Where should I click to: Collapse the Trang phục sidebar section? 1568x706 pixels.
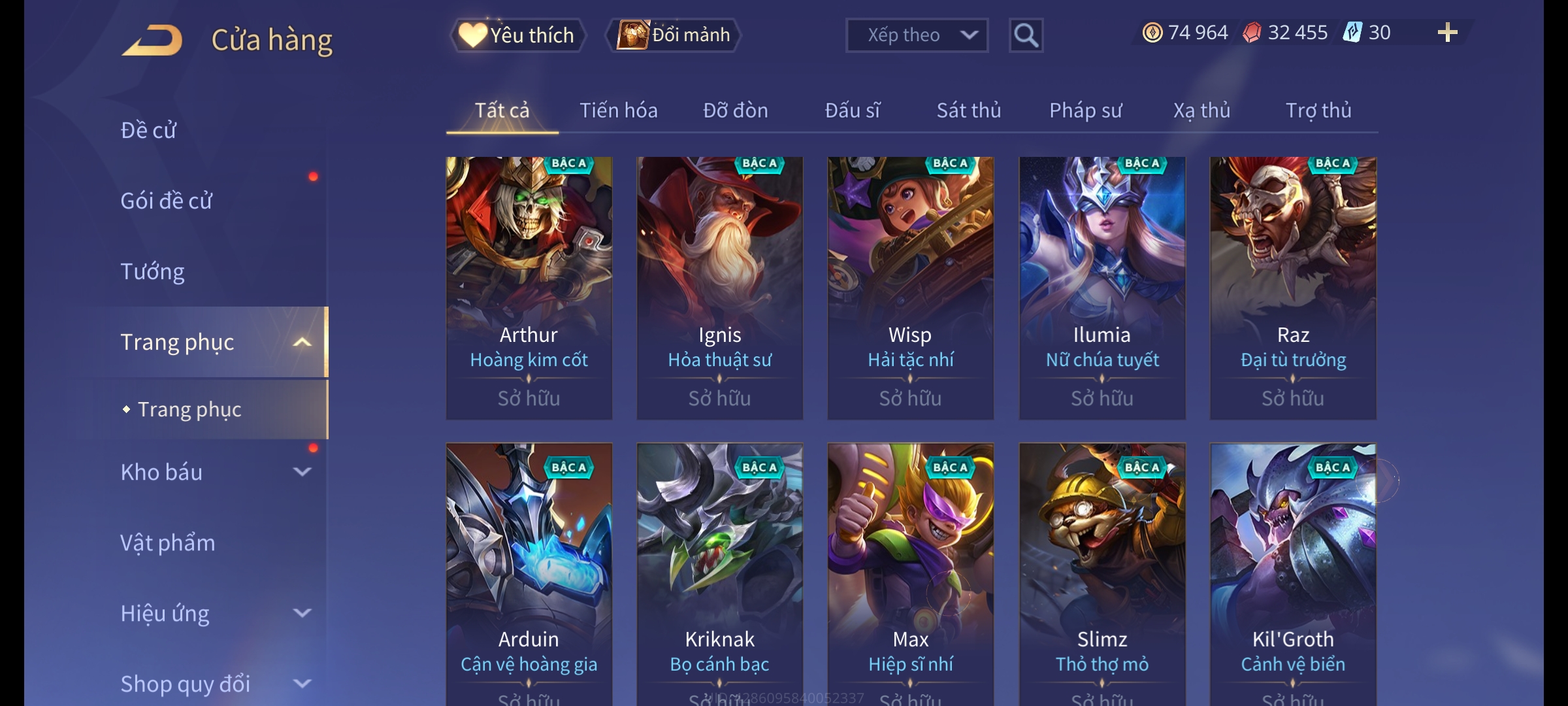click(x=302, y=343)
